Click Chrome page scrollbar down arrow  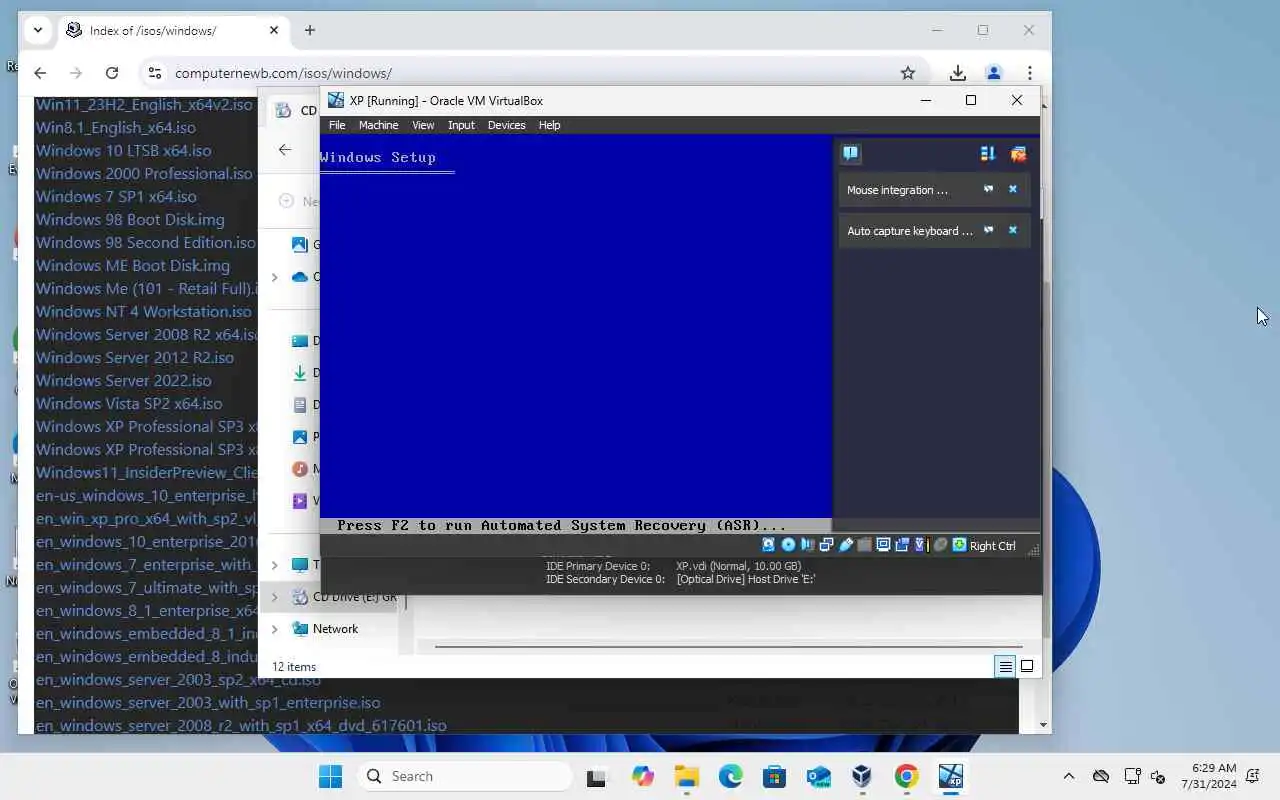(1044, 725)
